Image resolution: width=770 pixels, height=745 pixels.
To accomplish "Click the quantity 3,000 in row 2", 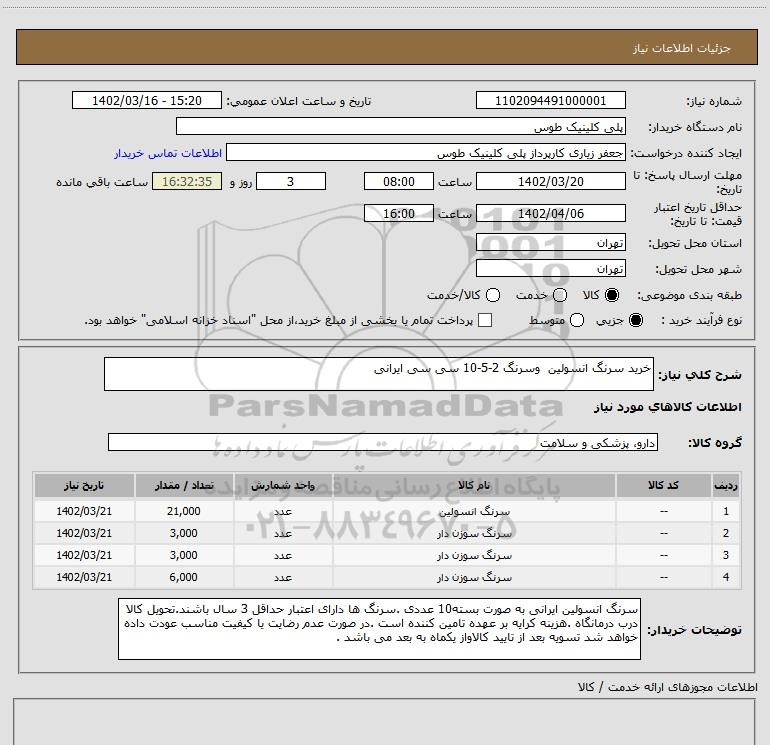I will point(184,533).
